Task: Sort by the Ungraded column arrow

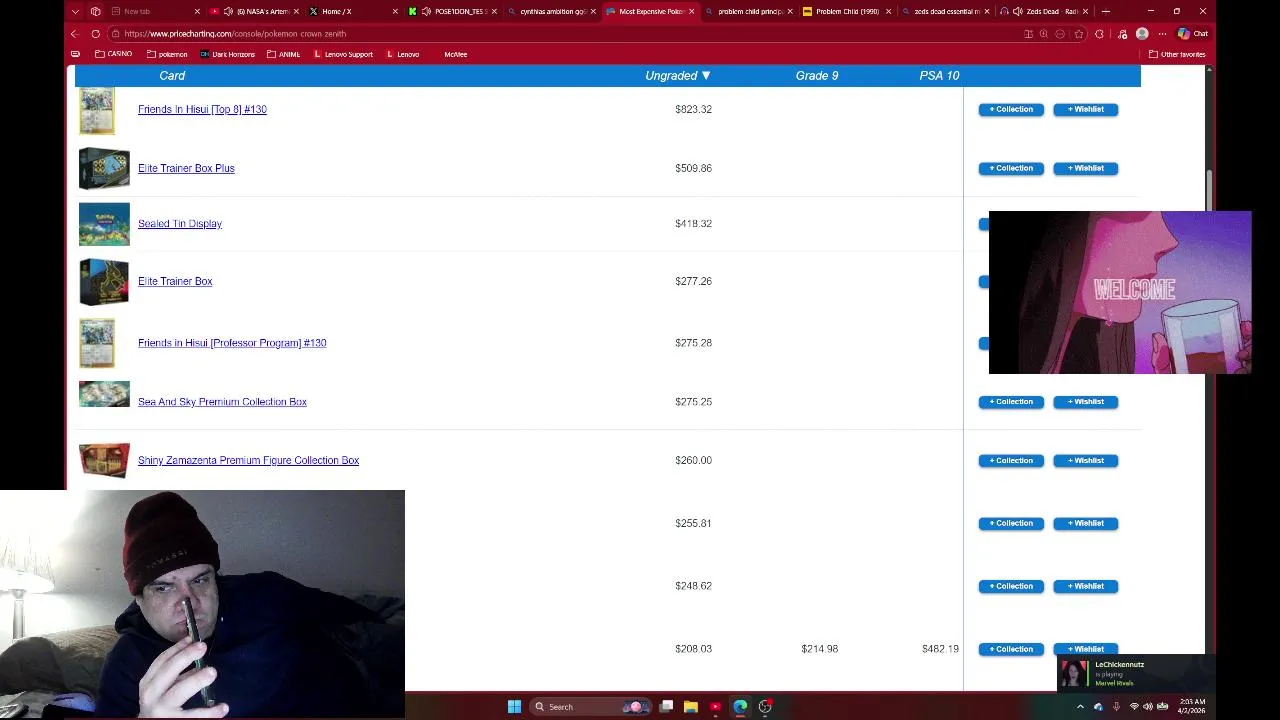Action: [706, 76]
